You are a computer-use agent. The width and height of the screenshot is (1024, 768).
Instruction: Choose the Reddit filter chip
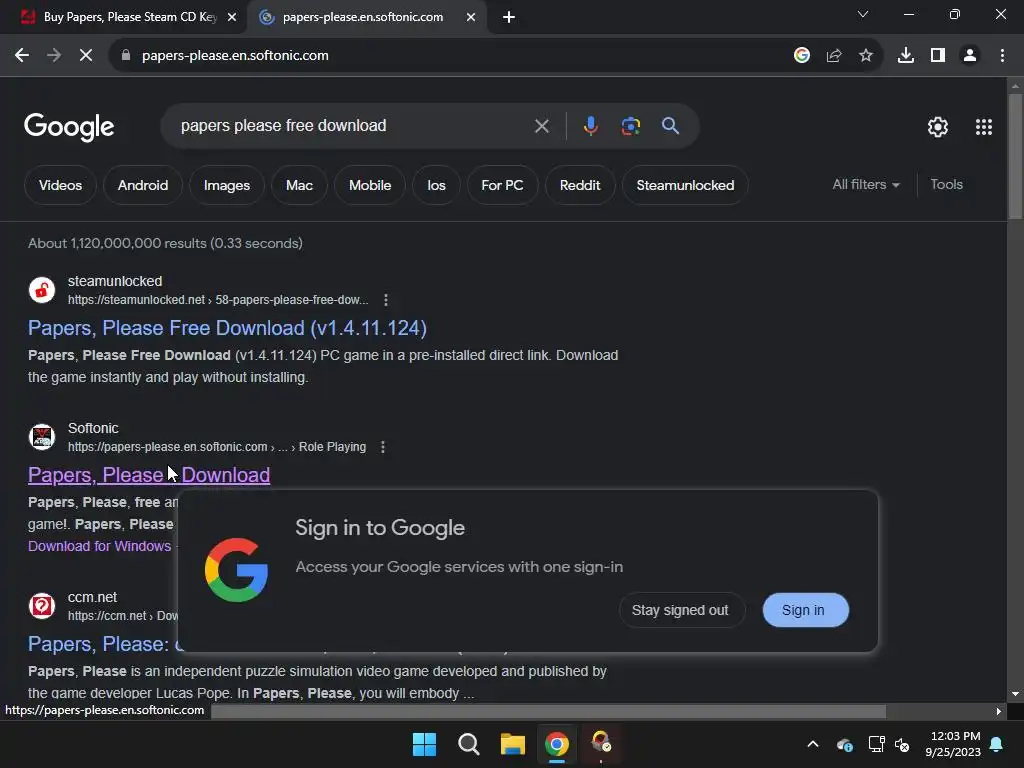pos(580,185)
